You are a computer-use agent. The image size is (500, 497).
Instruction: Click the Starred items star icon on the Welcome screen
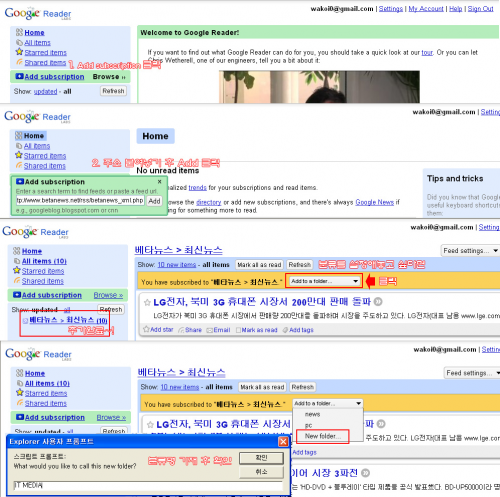[x=19, y=52]
